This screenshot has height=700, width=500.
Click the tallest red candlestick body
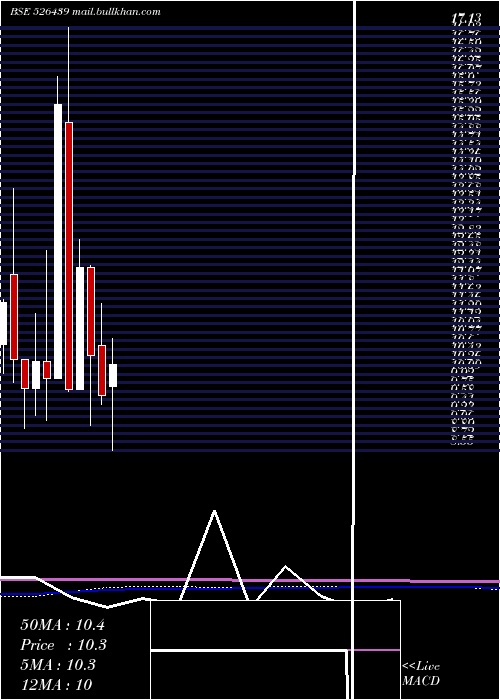69,256
